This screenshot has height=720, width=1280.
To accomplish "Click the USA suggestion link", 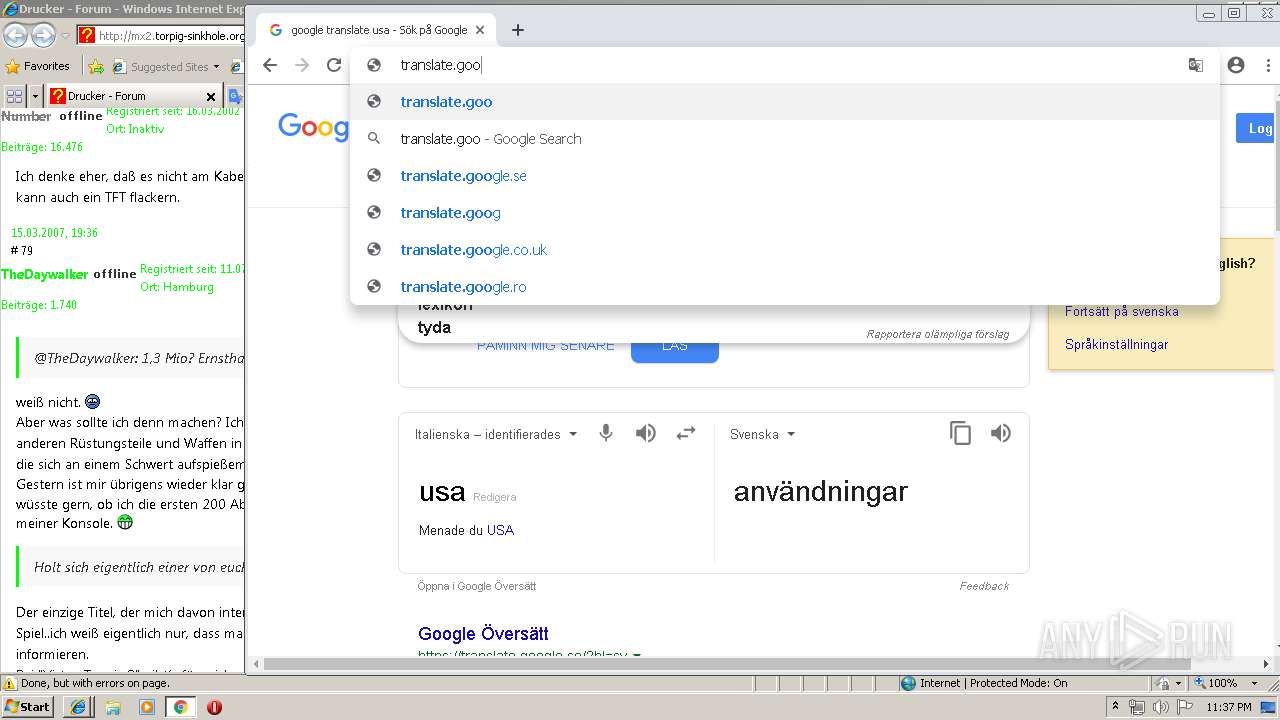I will [x=500, y=530].
